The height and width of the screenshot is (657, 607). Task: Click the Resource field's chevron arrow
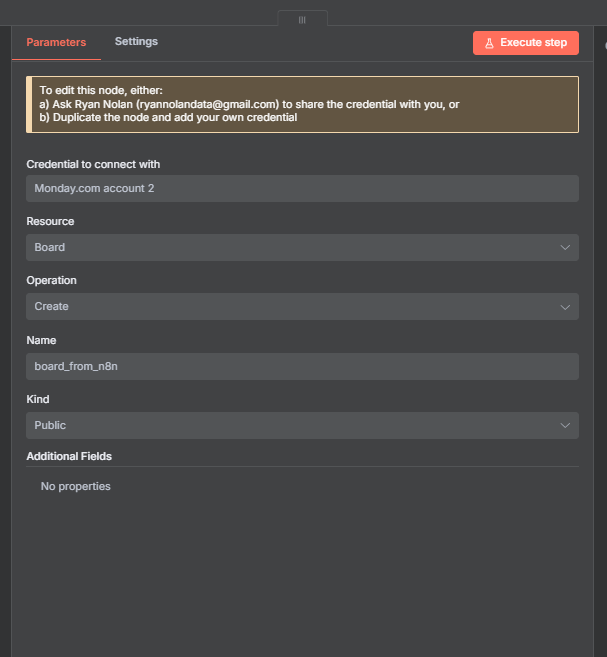tap(565, 248)
